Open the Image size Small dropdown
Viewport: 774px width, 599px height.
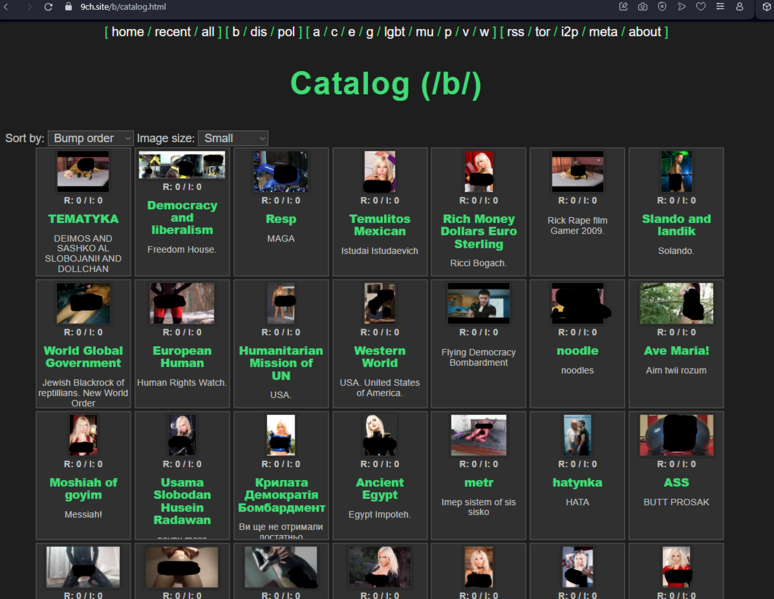233,138
